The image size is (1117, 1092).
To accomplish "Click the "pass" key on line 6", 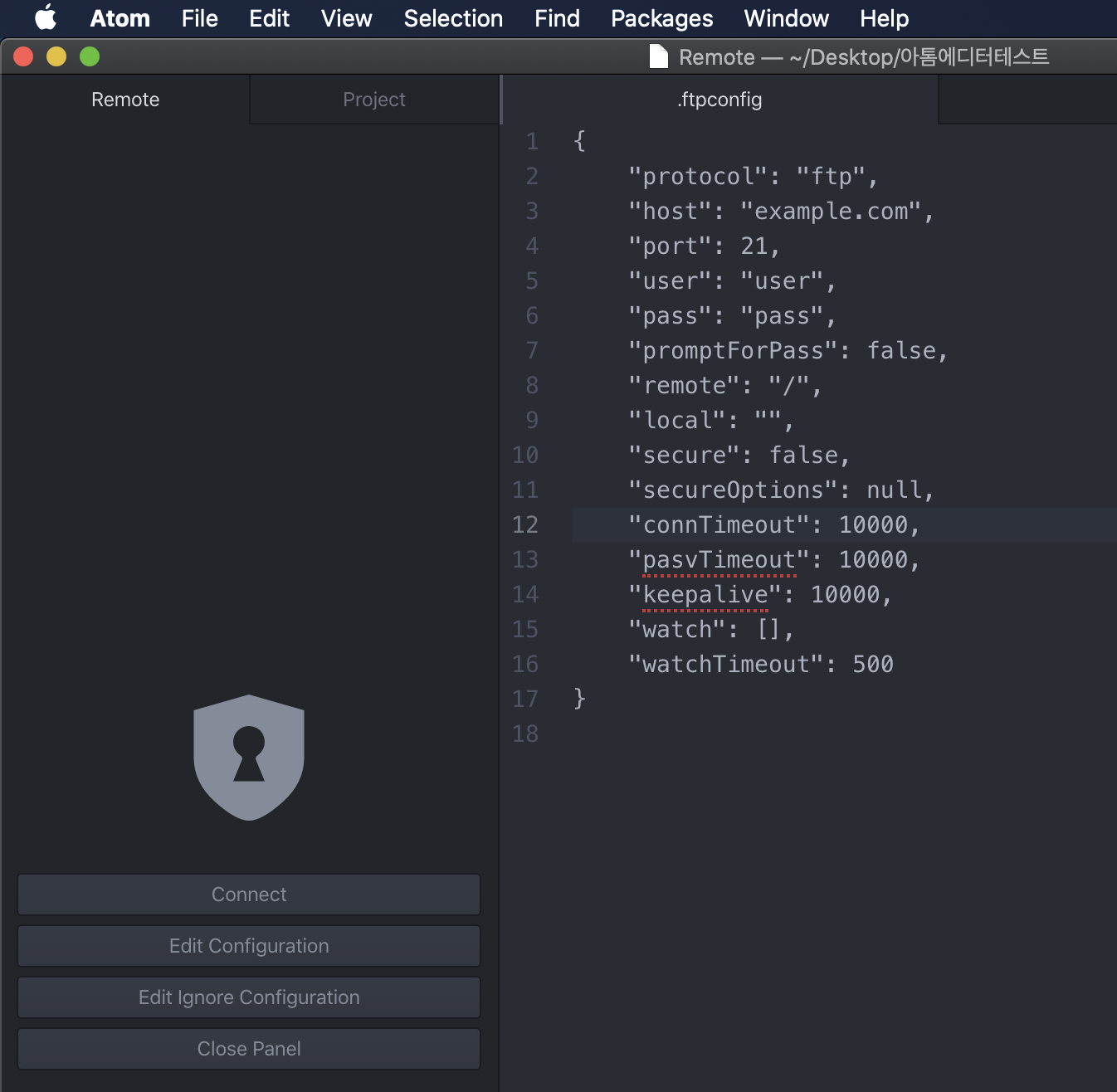I will pos(671,316).
